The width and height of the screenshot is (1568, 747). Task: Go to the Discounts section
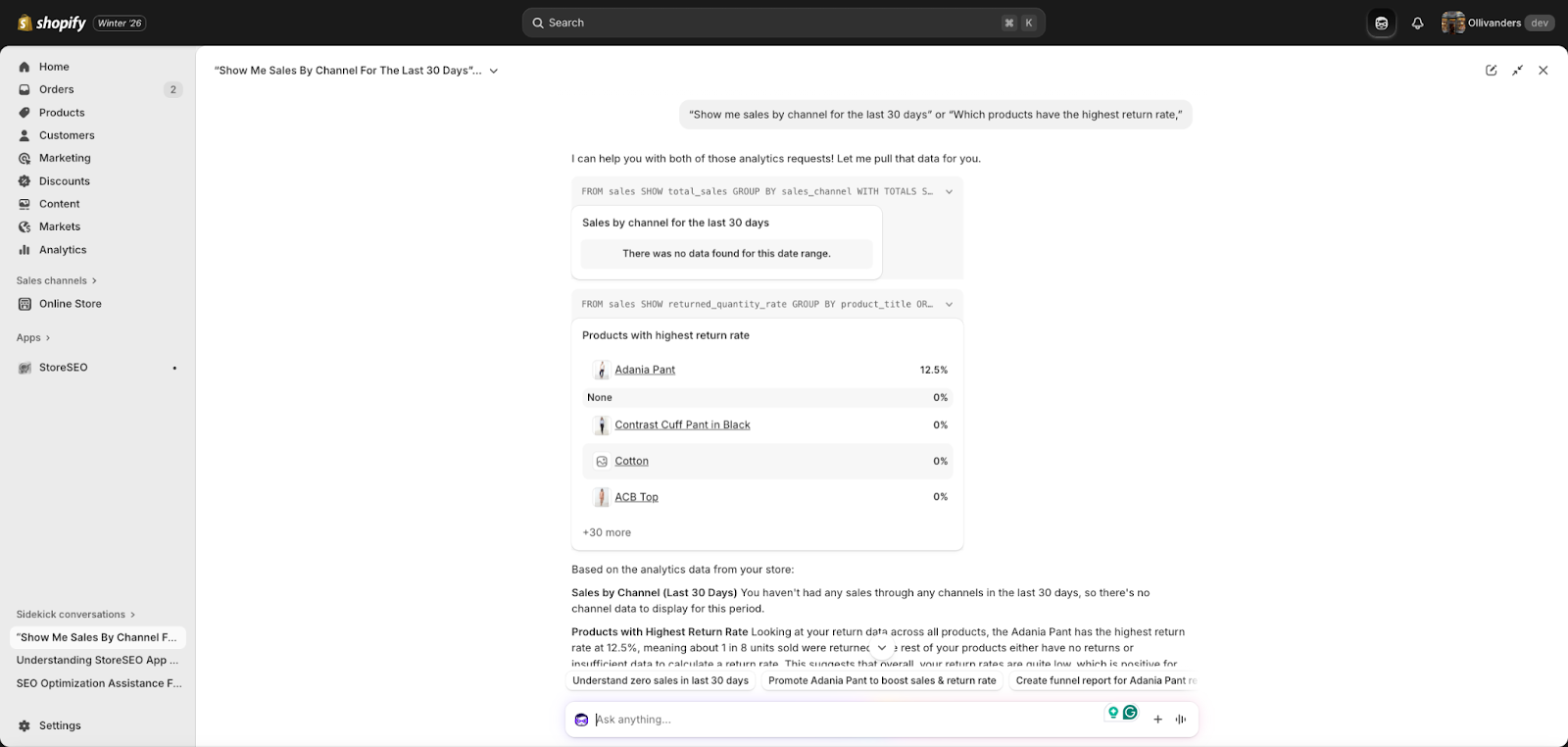[64, 181]
